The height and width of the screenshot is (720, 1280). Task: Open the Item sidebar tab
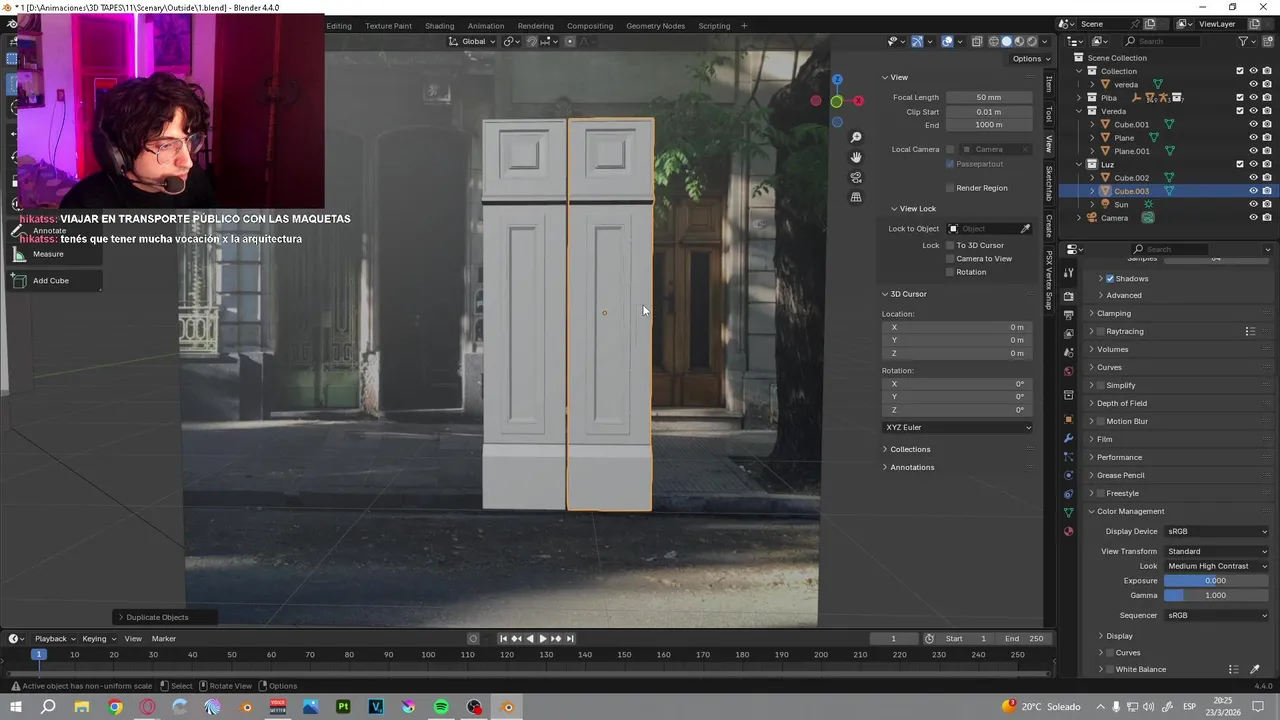pyautogui.click(x=1049, y=84)
